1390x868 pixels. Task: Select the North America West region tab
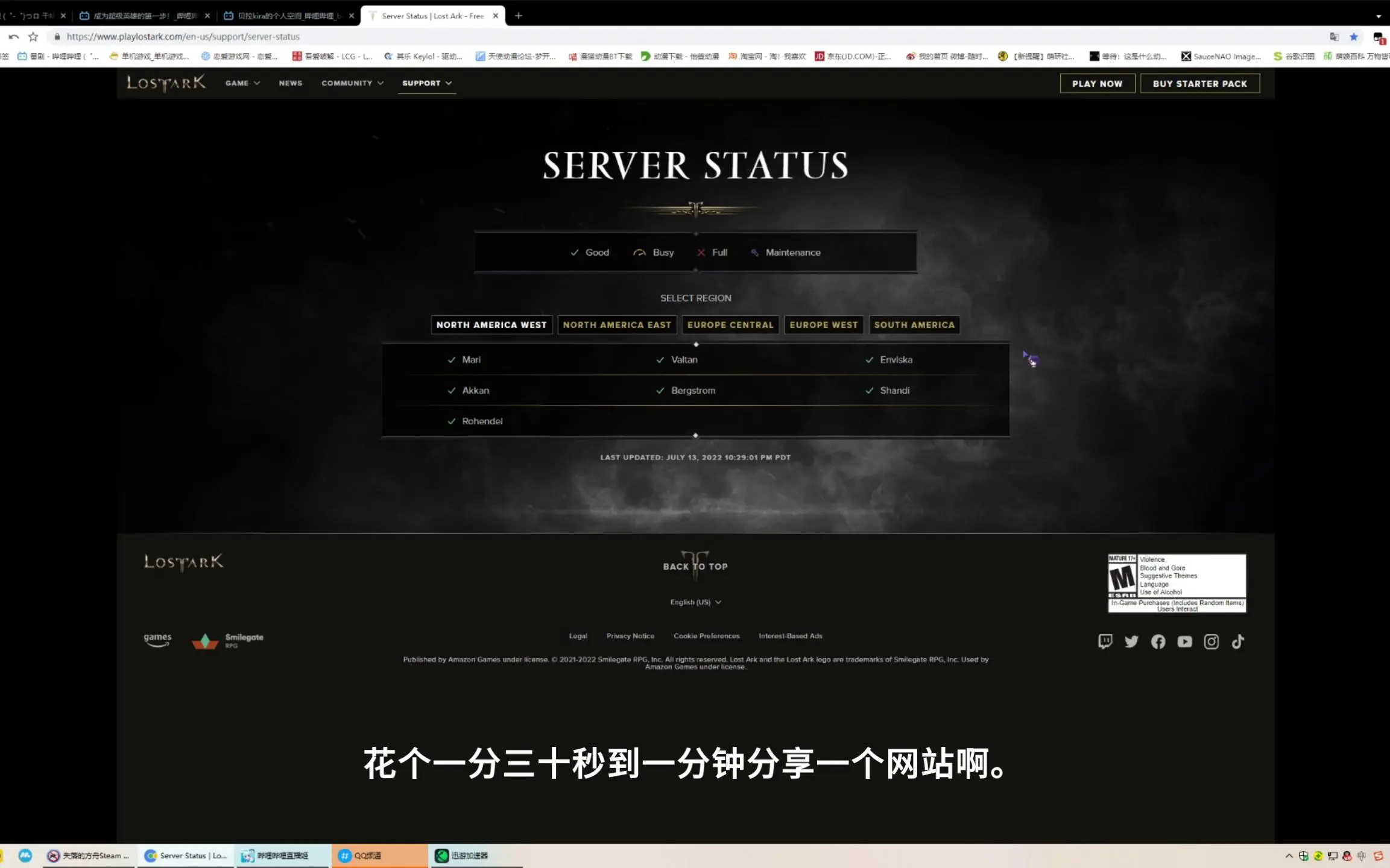pos(491,325)
